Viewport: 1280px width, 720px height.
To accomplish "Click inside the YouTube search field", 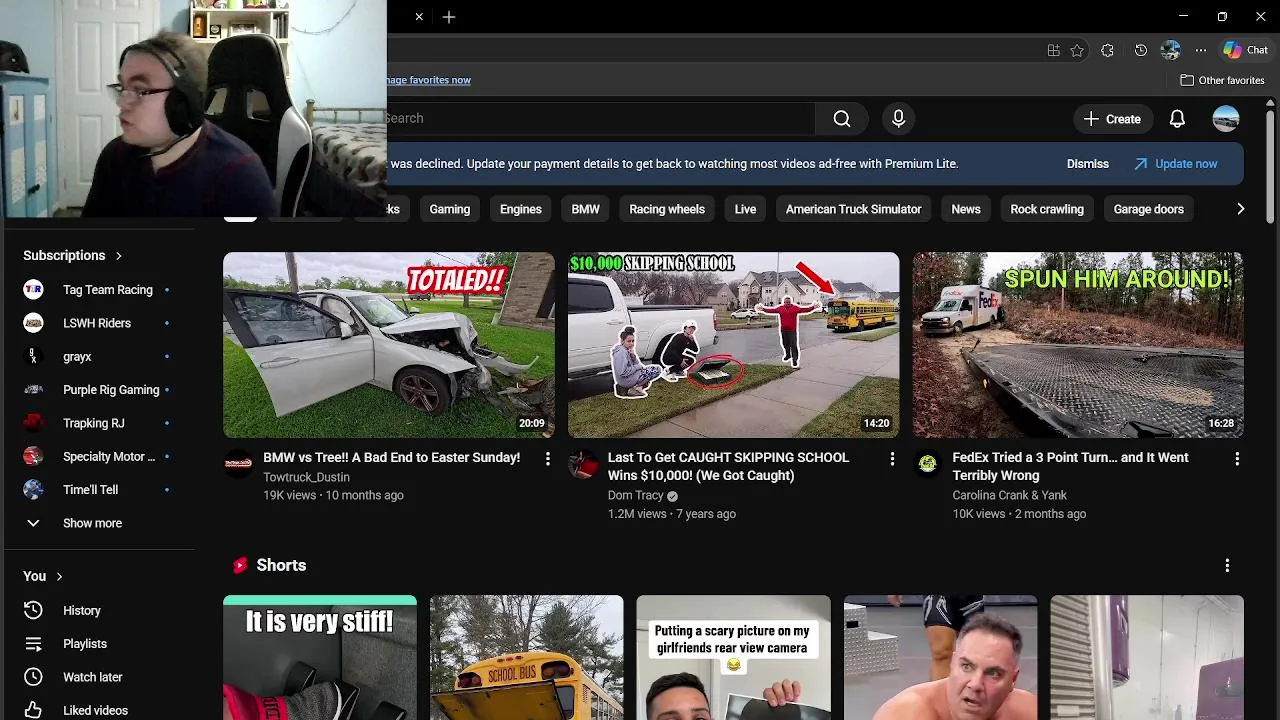I will click(600, 119).
